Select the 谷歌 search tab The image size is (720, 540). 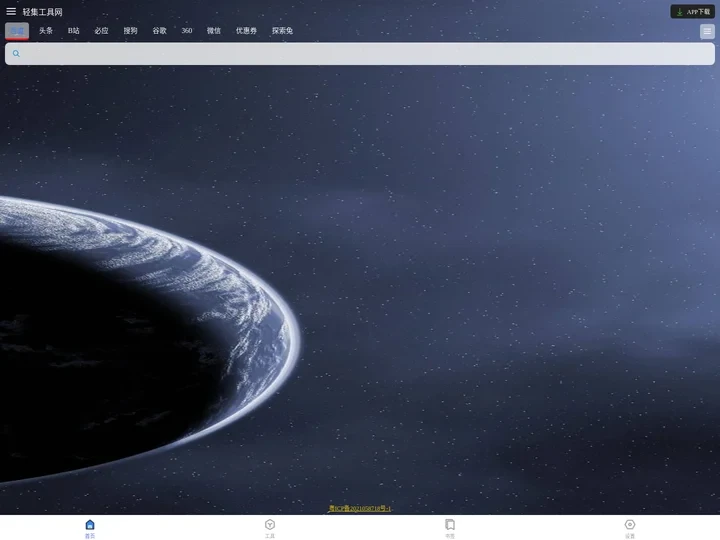159,31
